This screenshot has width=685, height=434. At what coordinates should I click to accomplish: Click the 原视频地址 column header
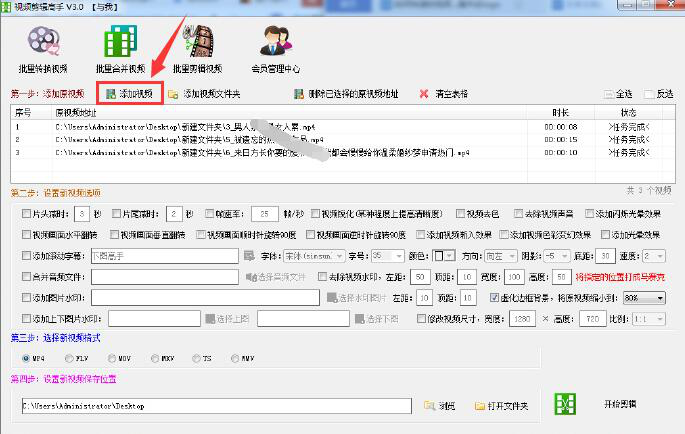pyautogui.click(x=290, y=113)
